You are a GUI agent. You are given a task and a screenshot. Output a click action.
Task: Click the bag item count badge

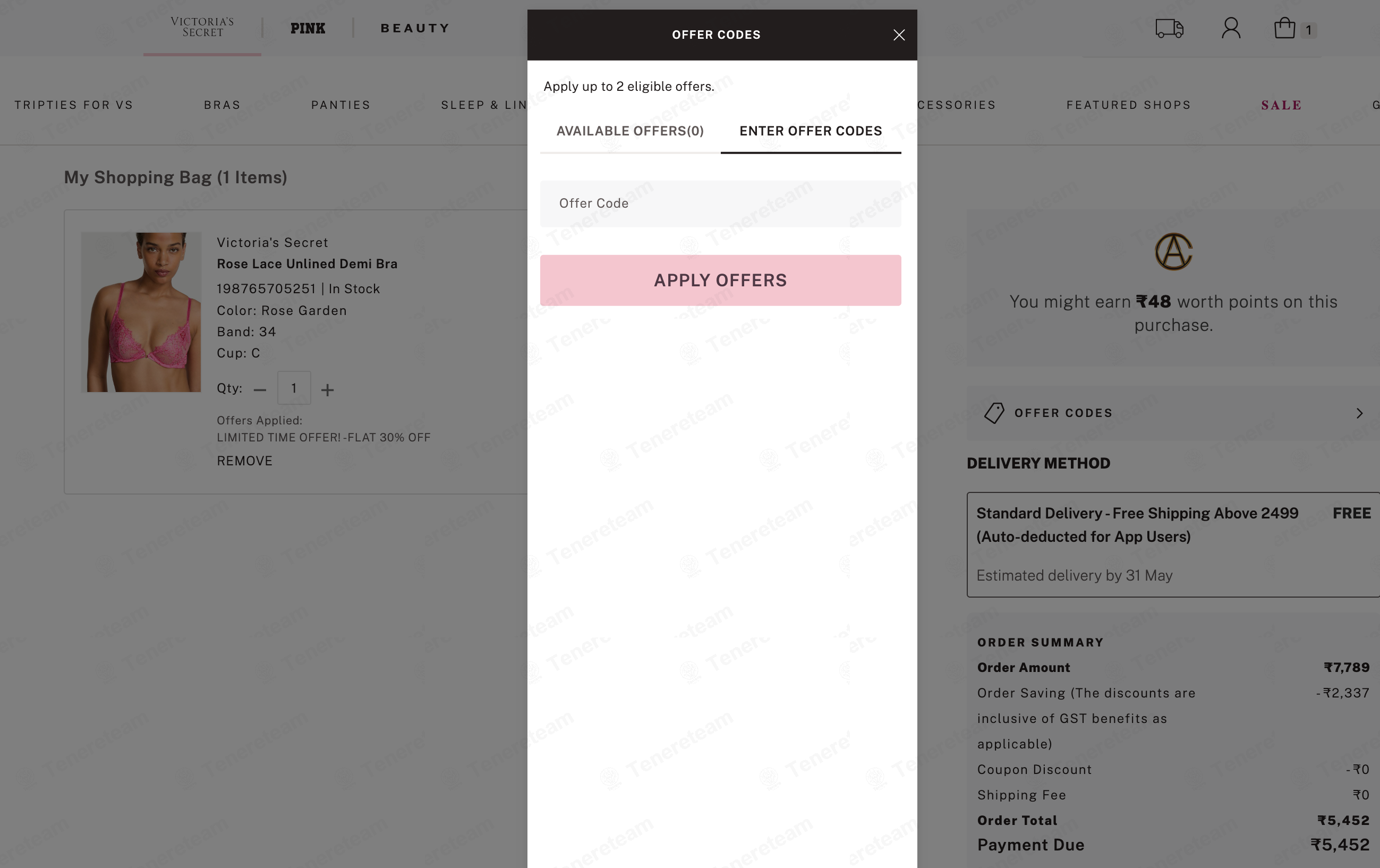(1308, 30)
